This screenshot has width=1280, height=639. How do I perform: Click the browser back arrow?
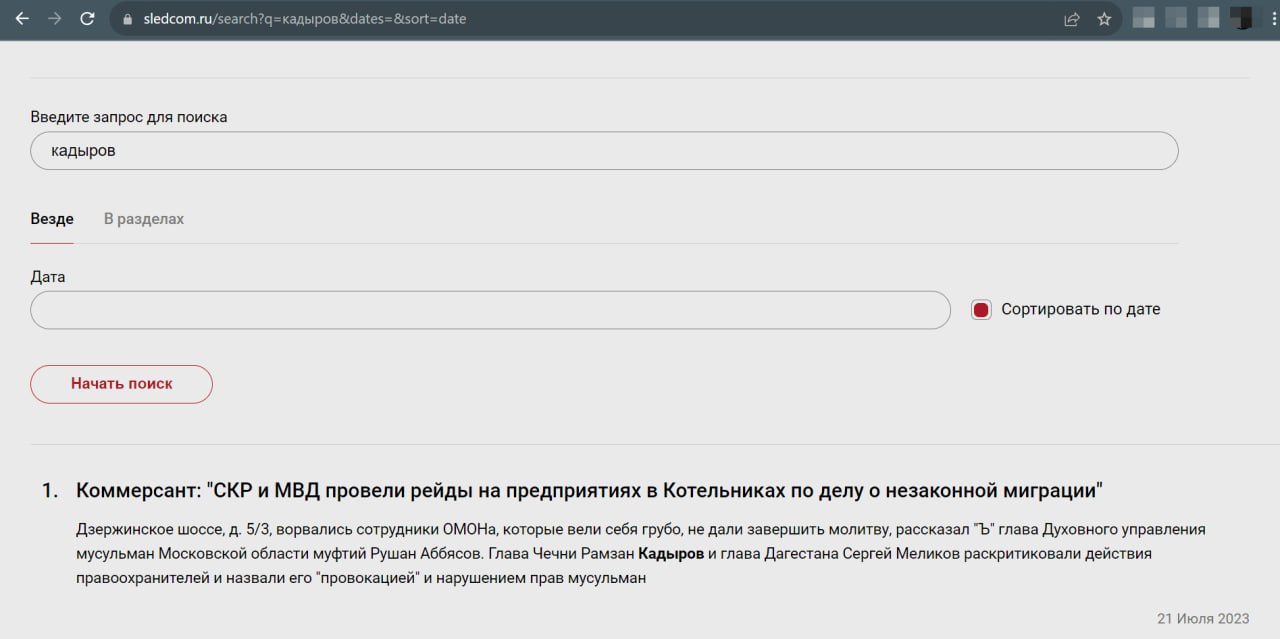[x=22, y=19]
